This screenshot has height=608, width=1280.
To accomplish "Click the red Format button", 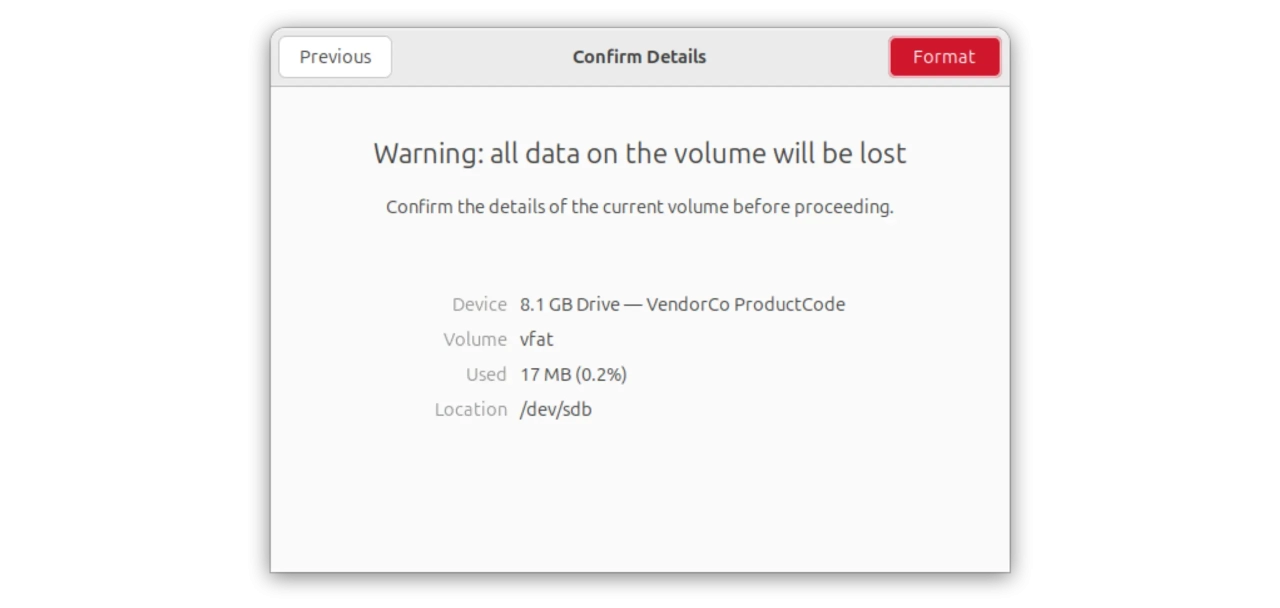I will (944, 57).
